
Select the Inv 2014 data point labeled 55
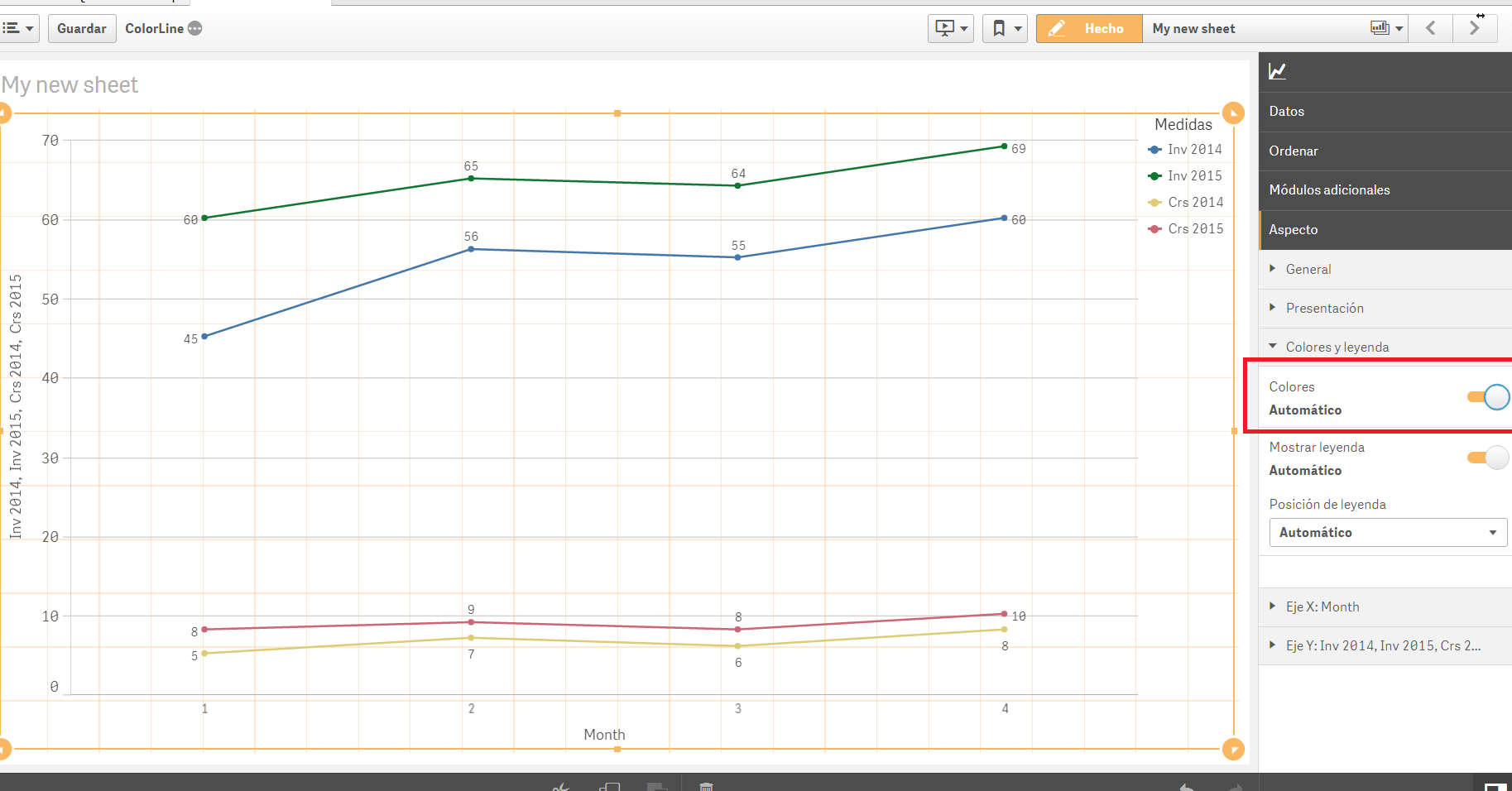click(738, 257)
